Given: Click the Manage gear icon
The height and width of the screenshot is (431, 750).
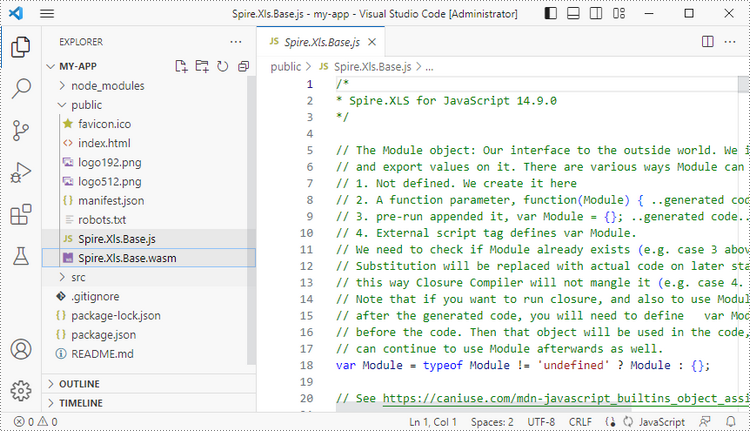Looking at the screenshot, I should pos(21,390).
